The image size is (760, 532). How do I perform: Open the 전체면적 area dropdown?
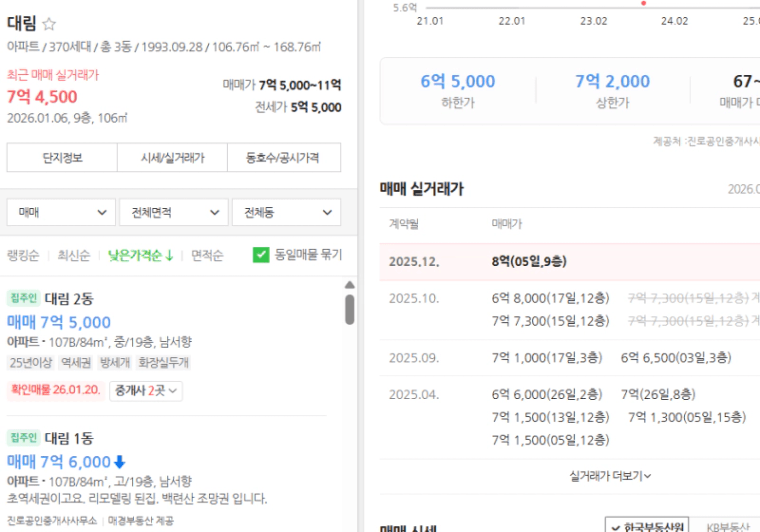click(x=173, y=213)
